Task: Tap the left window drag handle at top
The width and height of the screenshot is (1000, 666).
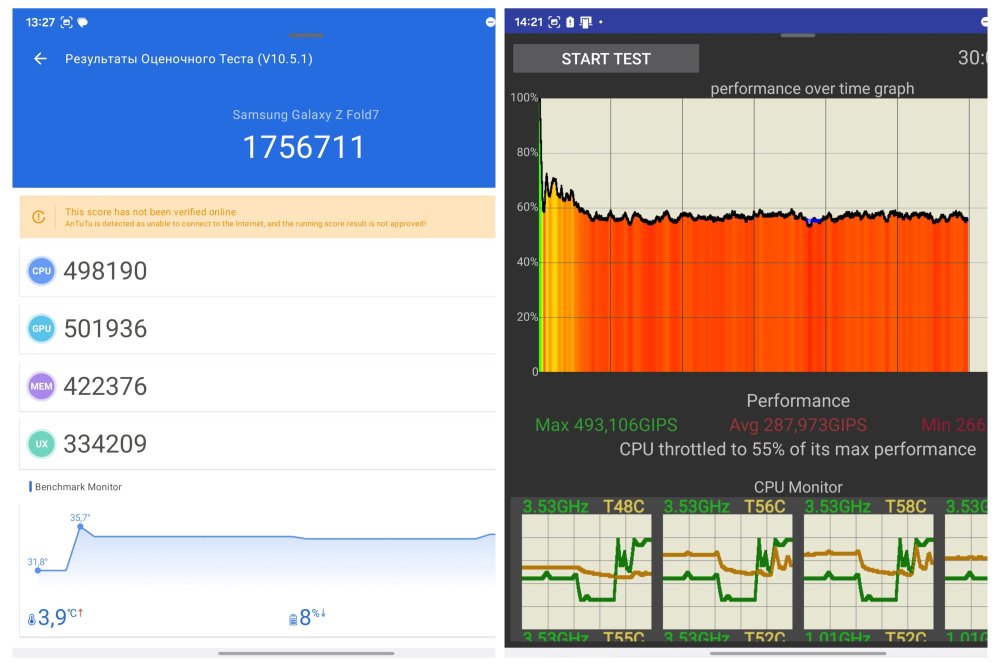Action: 306,35
